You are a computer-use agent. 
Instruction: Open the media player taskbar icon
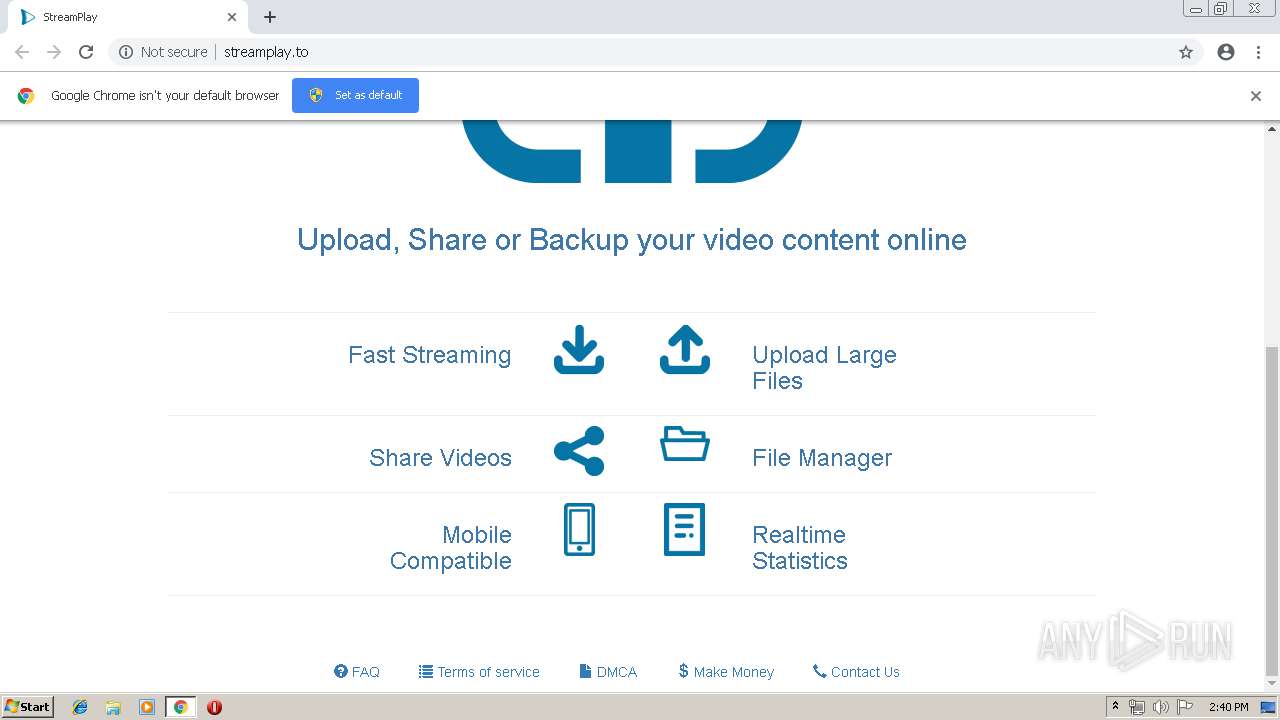[x=146, y=707]
